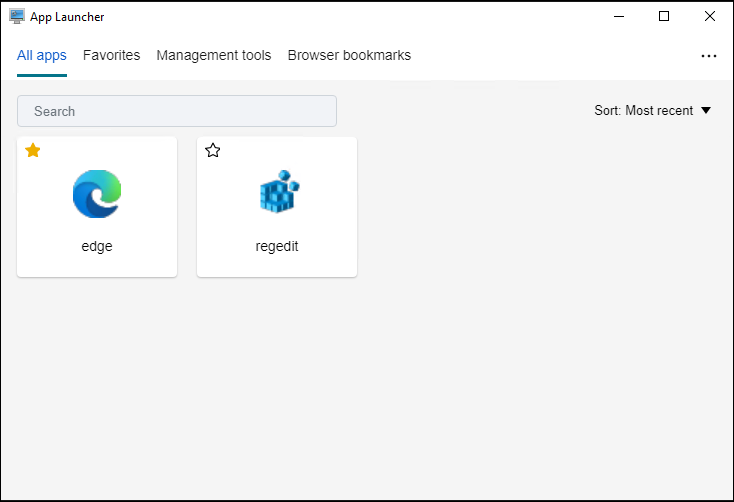Mark regedit as favorite with star
This screenshot has height=502, width=734.
click(x=213, y=151)
